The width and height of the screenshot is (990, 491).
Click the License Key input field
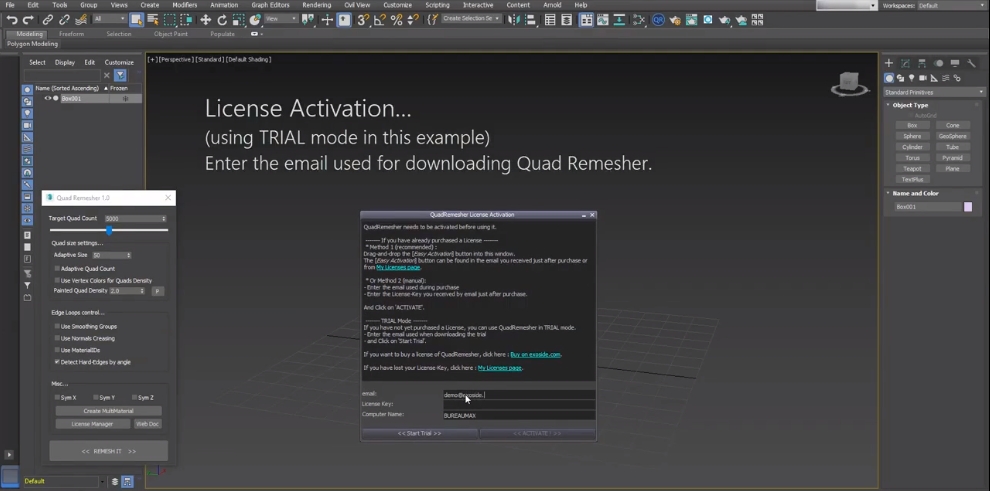(518, 404)
